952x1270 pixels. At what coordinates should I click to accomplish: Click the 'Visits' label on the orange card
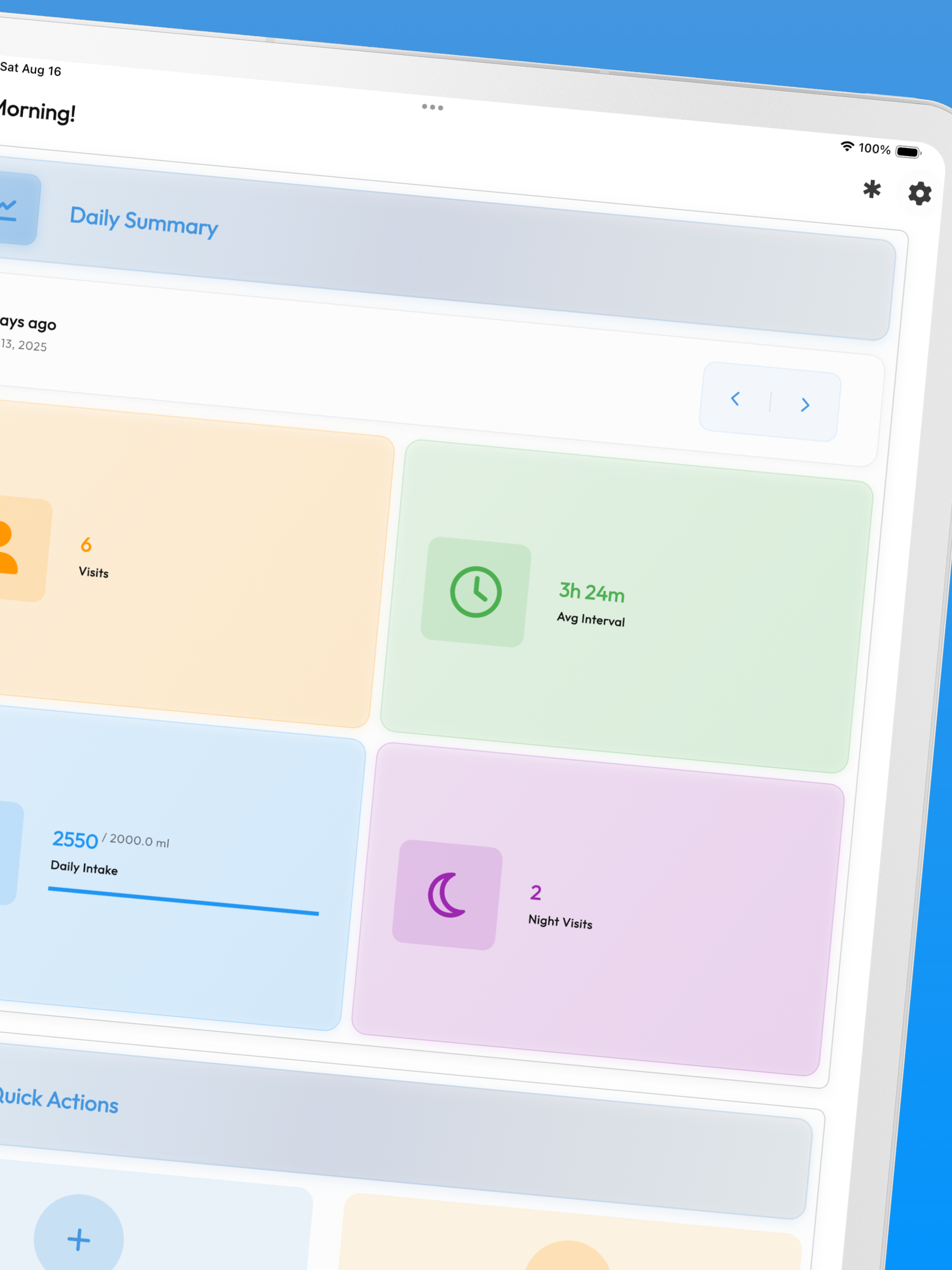pos(94,572)
